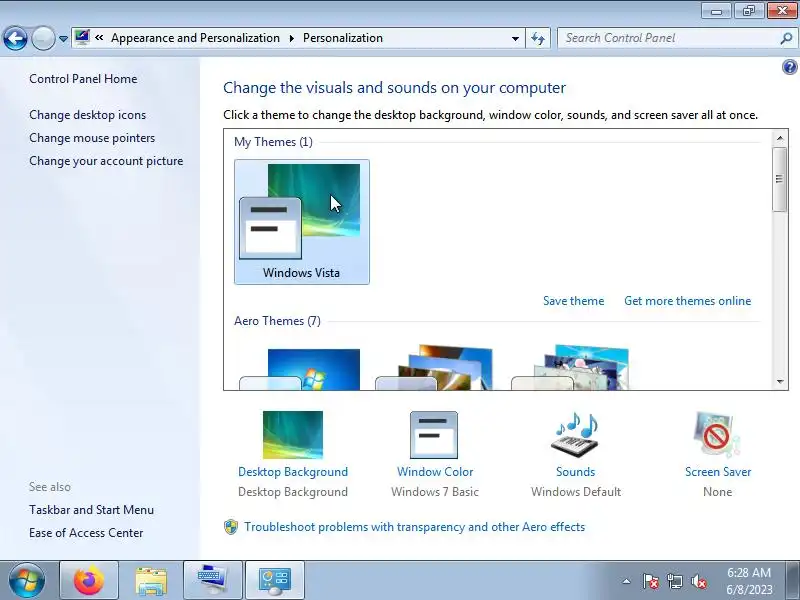Click the Screen Saver icon
Image resolution: width=800 pixels, height=600 pixels.
pyautogui.click(x=717, y=435)
